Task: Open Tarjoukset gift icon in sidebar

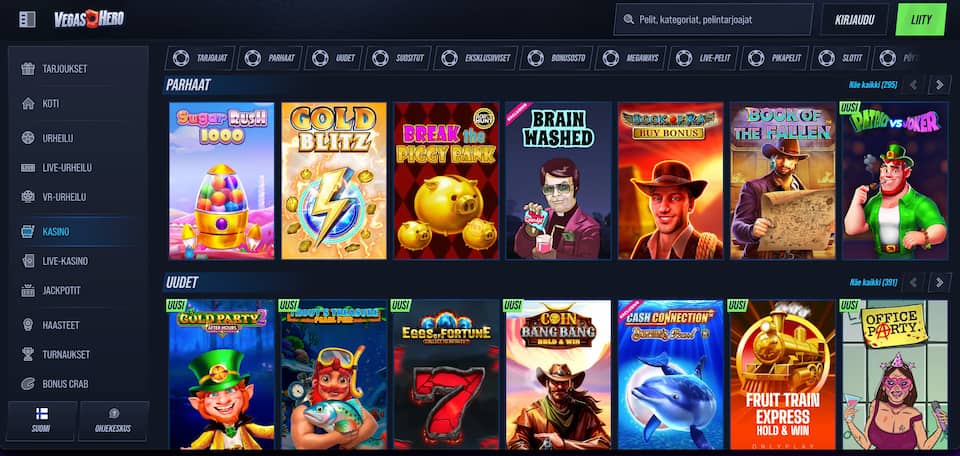Action: coord(28,69)
